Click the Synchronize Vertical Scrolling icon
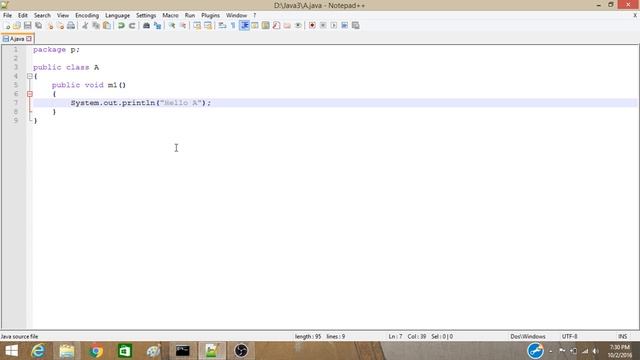 [197, 26]
